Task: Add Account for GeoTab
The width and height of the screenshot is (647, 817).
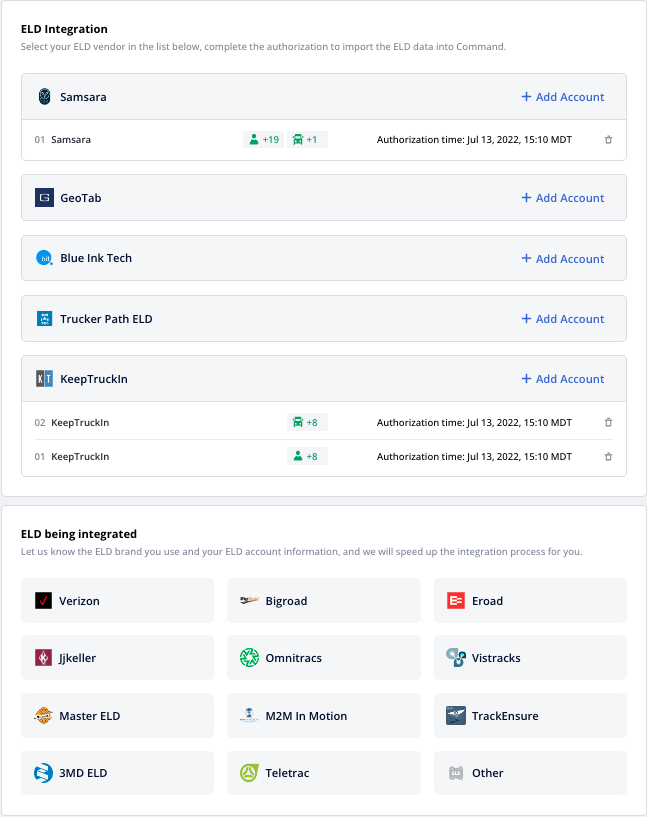Action: (x=563, y=198)
